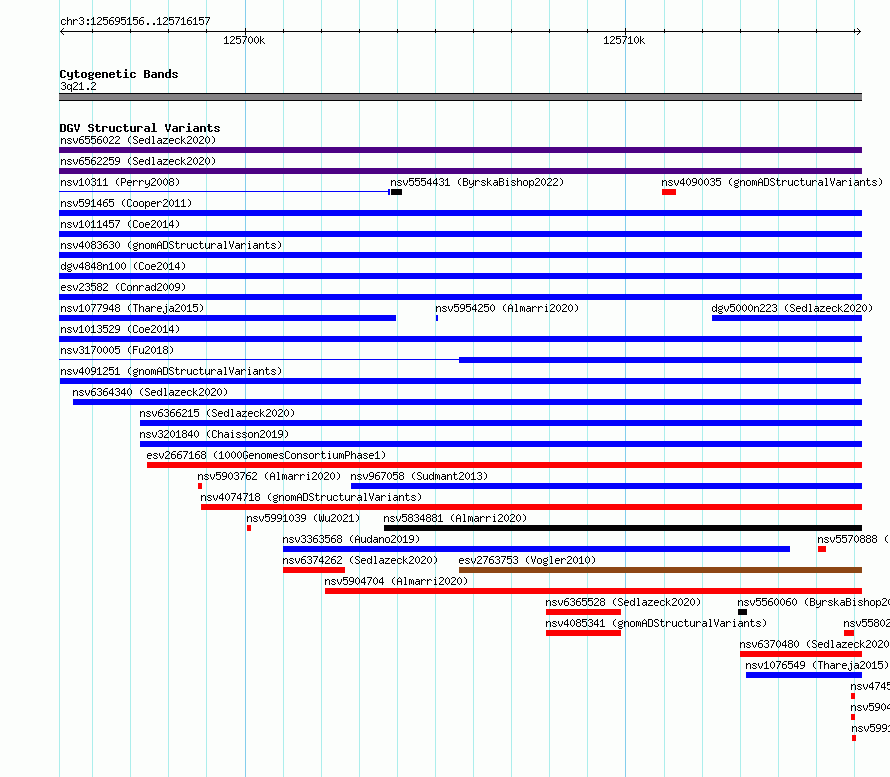The image size is (890, 777).
Task: Select nsv967058 (Sudmant2013) label
Action: 419,476
